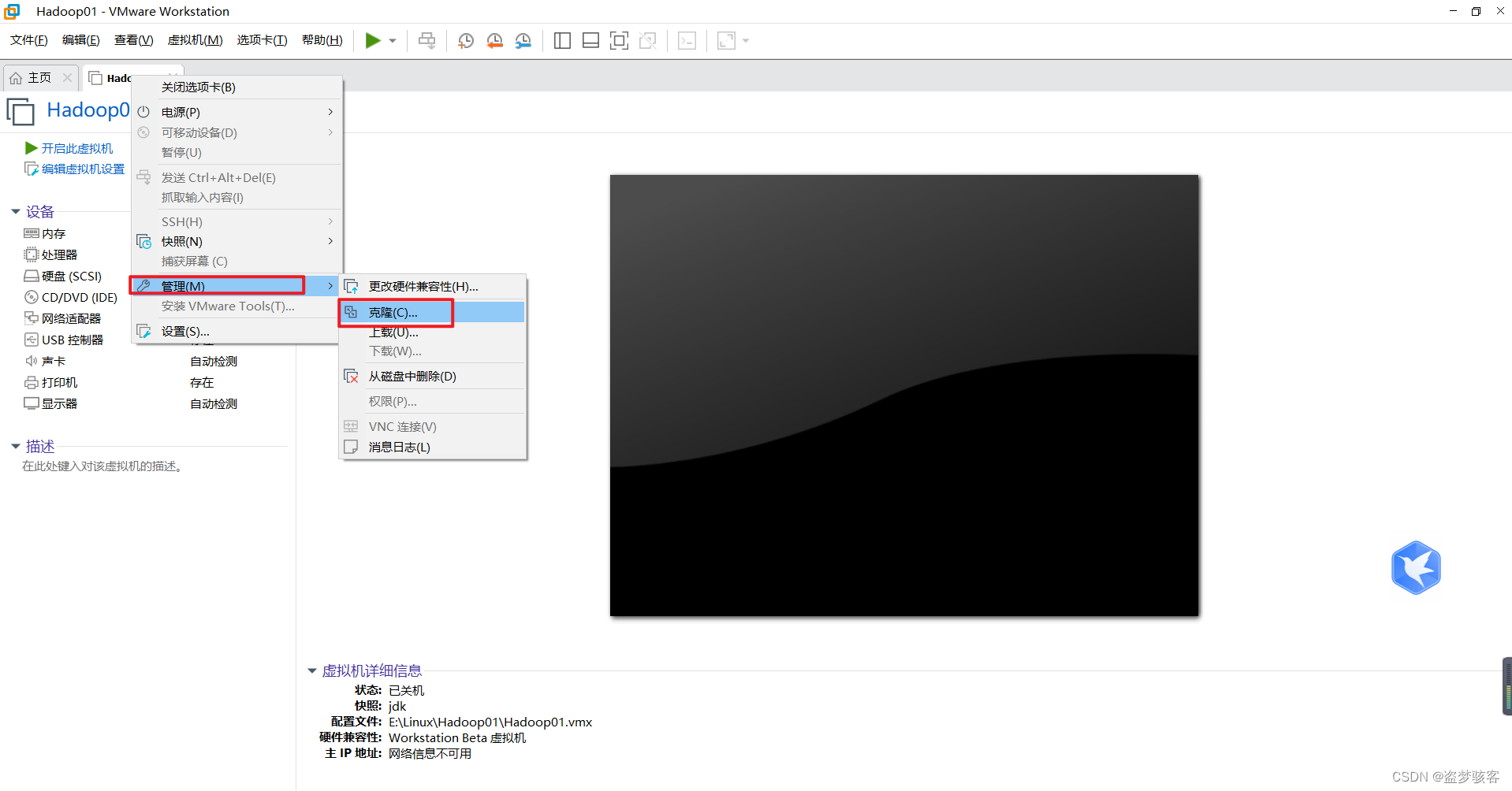Choose 更改硬件兼容性(H)... submenu item
This screenshot has width=1512, height=791.
pos(433,286)
